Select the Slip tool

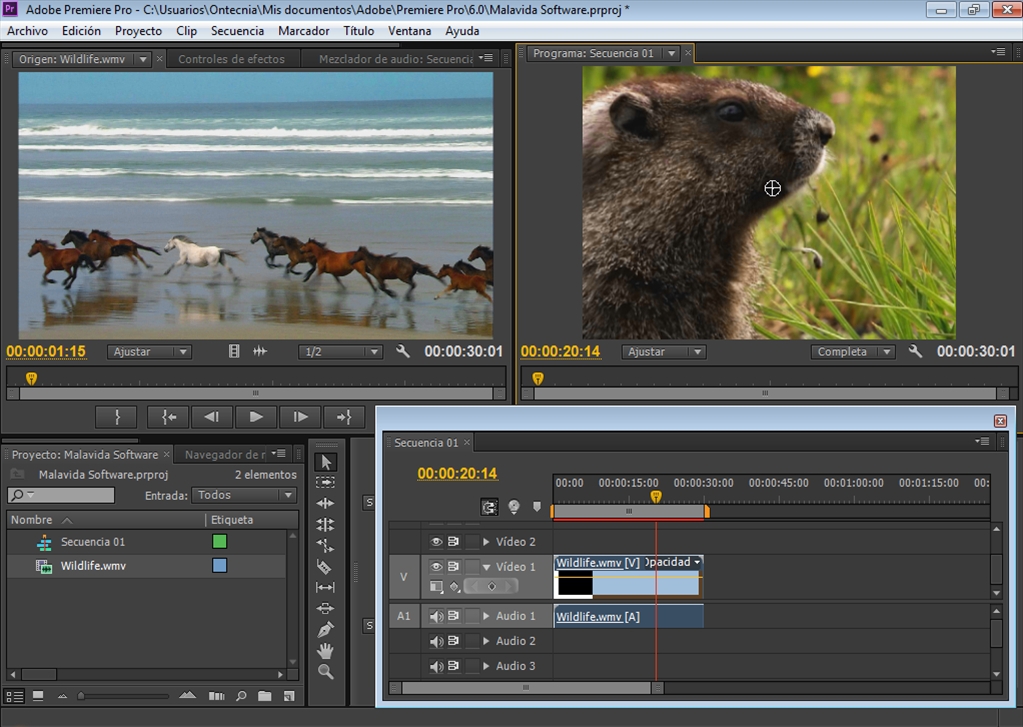[x=326, y=587]
